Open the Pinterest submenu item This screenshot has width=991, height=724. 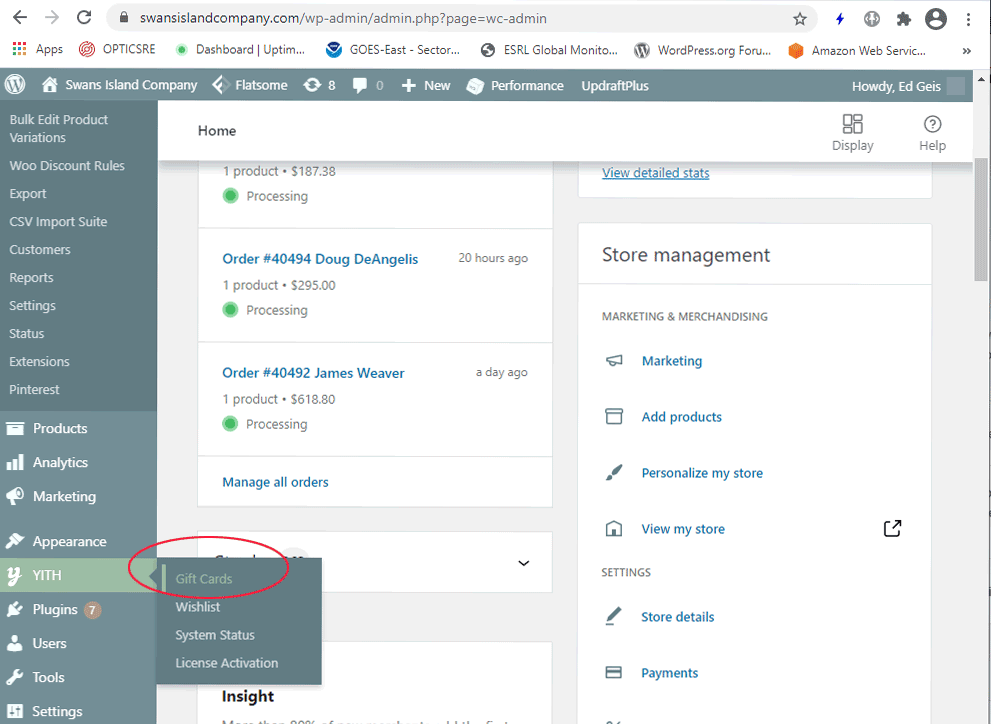[34, 389]
